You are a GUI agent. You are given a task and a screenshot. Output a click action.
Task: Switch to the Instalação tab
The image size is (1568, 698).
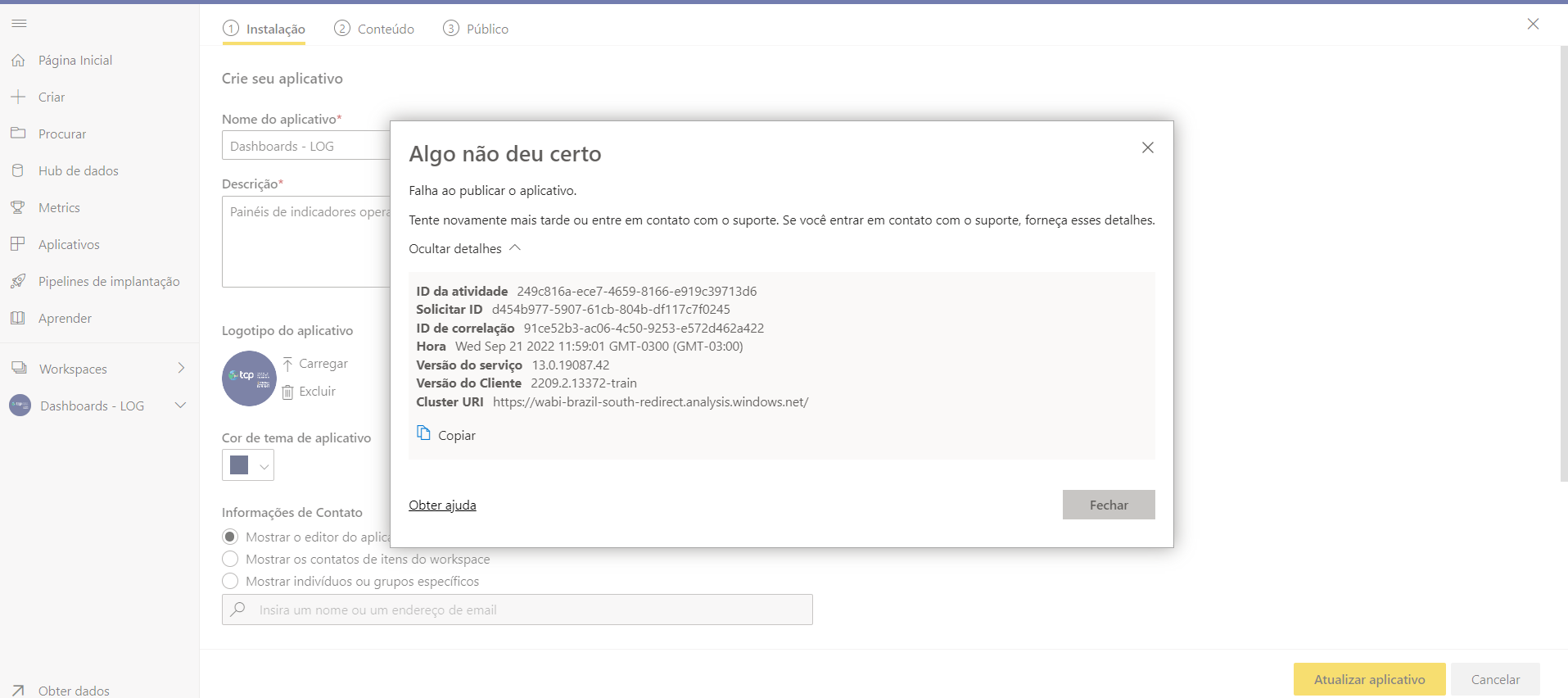click(264, 29)
